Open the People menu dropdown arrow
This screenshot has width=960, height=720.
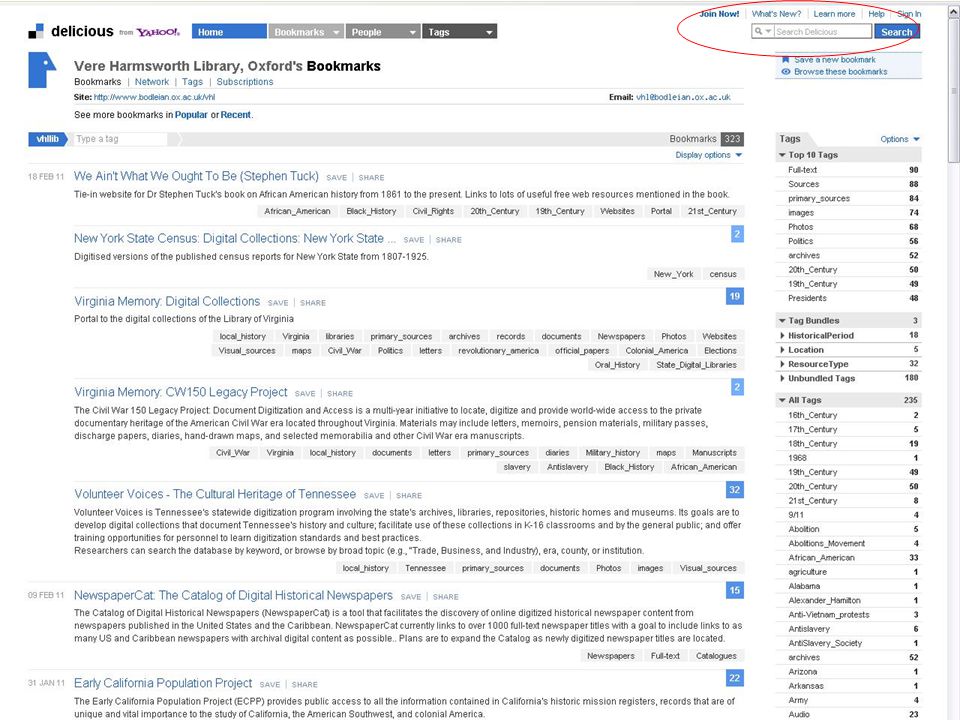coord(413,32)
